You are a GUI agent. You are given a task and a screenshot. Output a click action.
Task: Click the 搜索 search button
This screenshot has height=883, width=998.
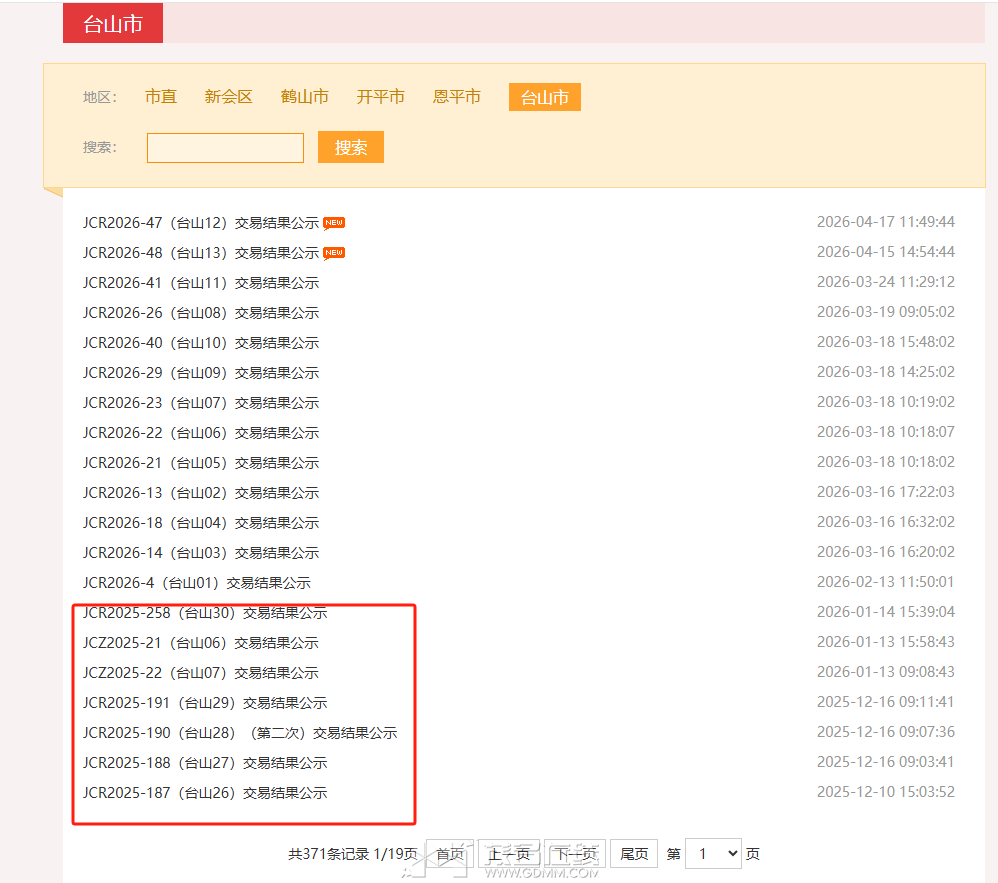tap(350, 147)
